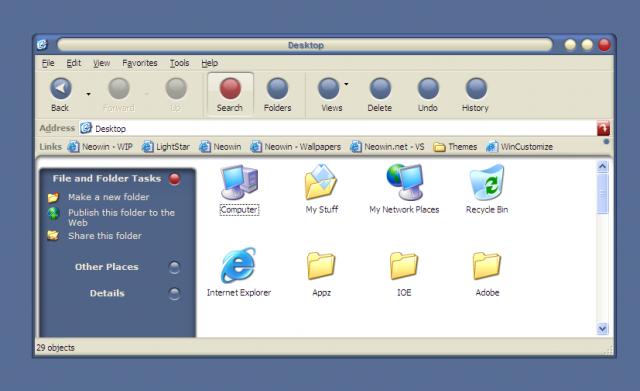Viewport: 640px width, 391px height.
Task: Open the File menu
Action: 48,63
